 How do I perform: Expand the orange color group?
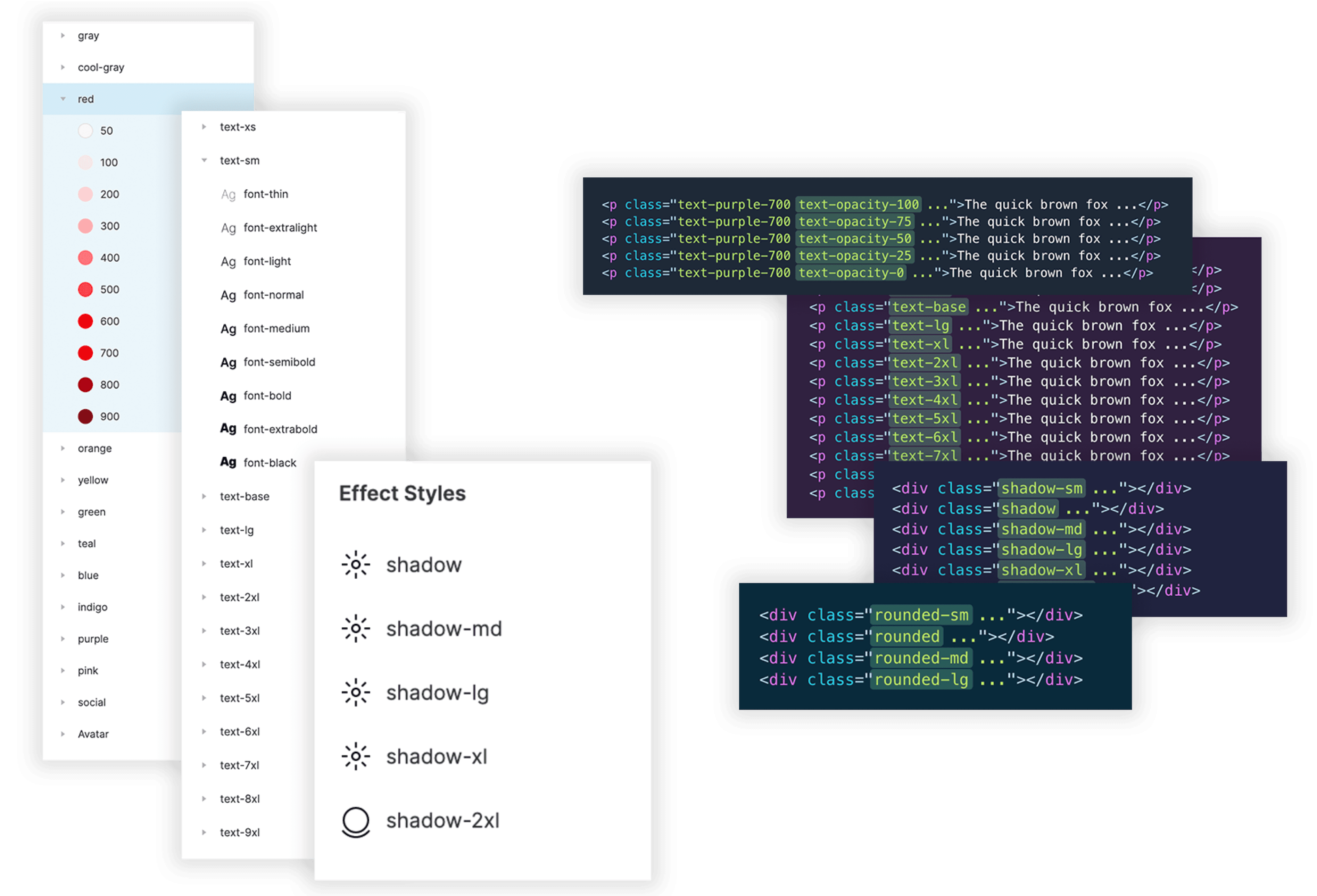click(63, 448)
